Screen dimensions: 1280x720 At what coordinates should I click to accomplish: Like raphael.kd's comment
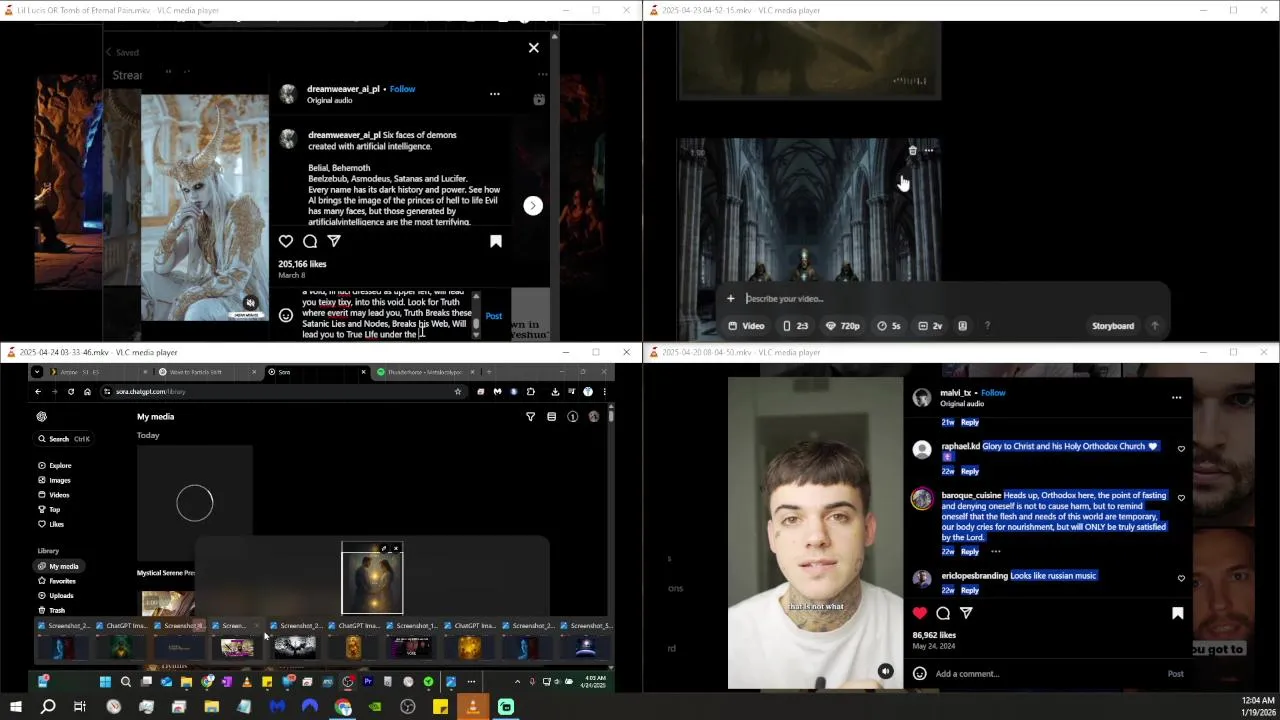click(x=1181, y=449)
